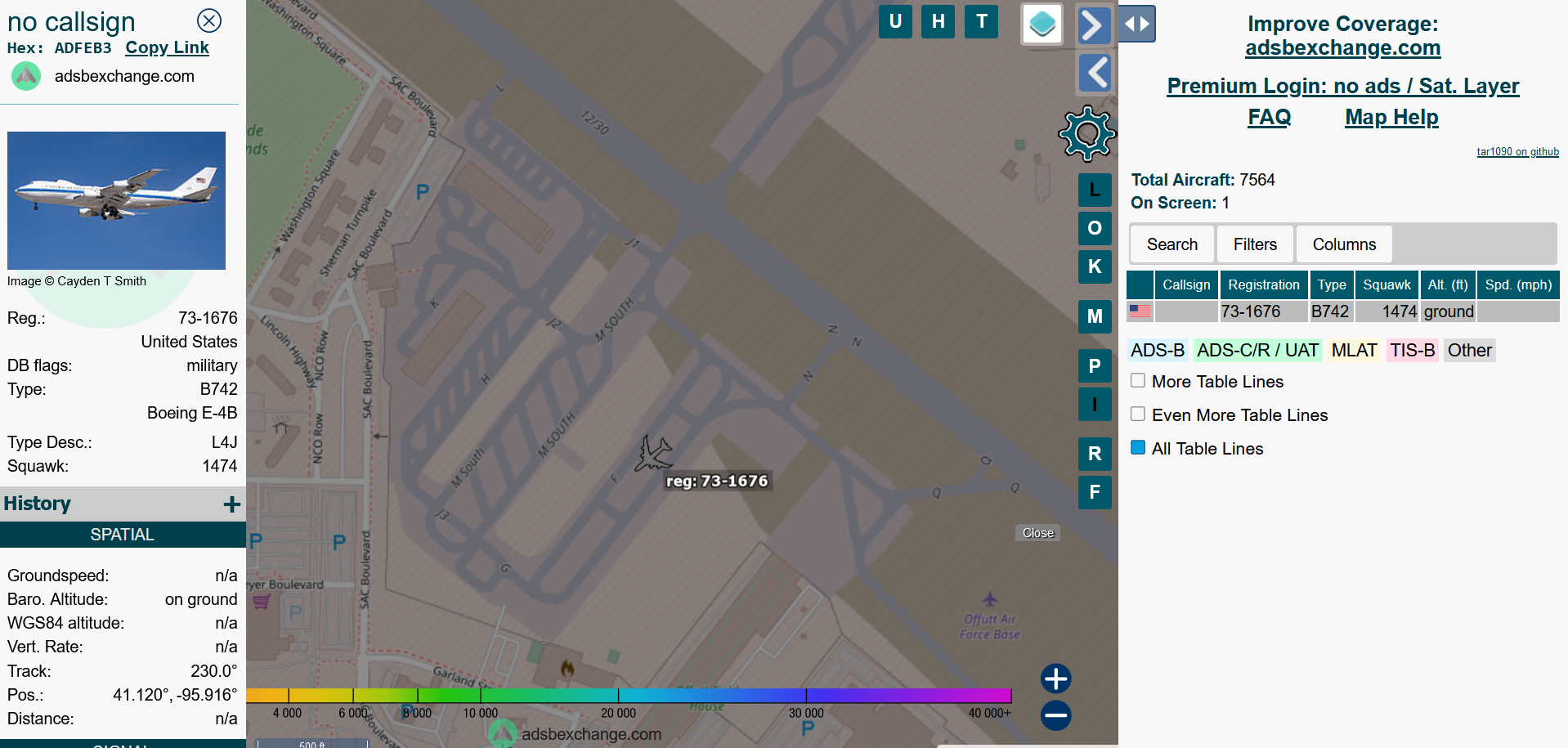Open adsbexchange.com Improve Coverage link
This screenshot has width=1568, height=748.
(1342, 47)
